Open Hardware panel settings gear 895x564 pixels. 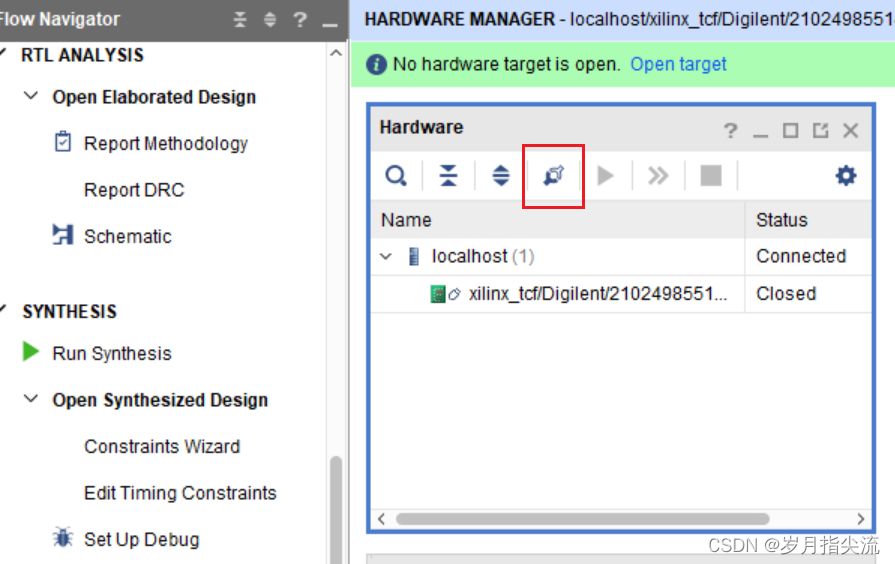tap(845, 176)
